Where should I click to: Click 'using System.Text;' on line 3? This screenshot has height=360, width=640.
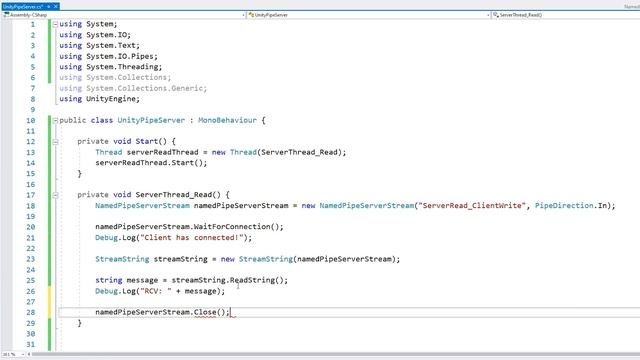pyautogui.click(x=99, y=46)
